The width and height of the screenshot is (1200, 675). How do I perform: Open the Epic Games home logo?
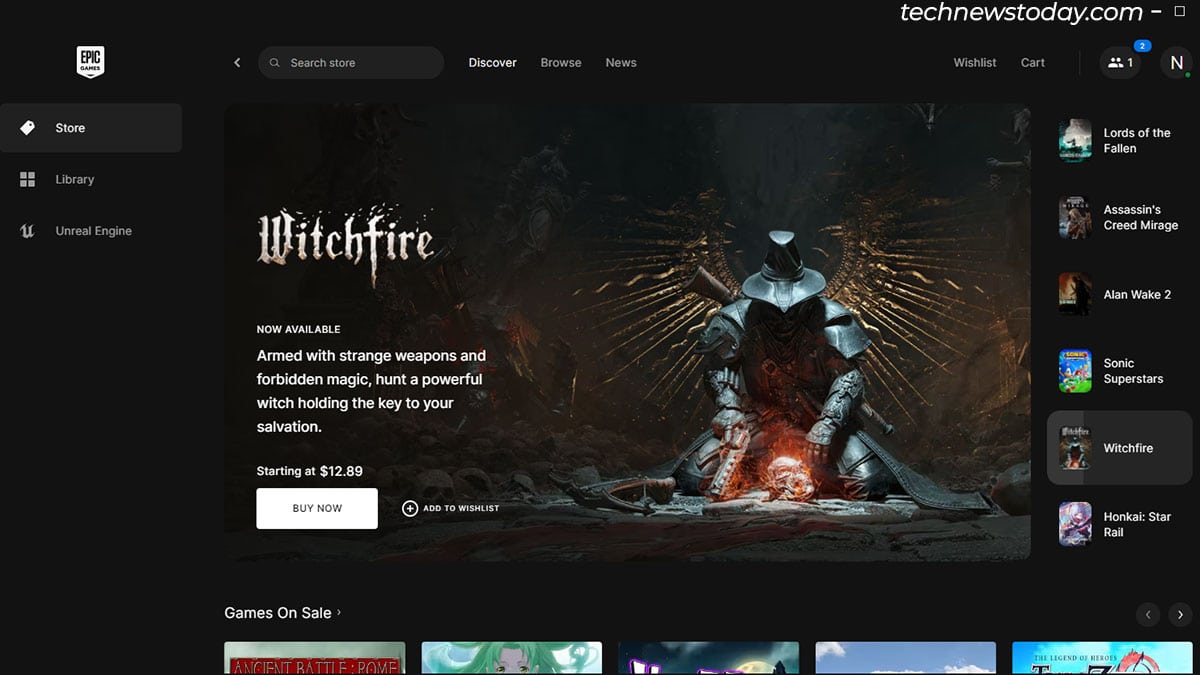pos(90,62)
